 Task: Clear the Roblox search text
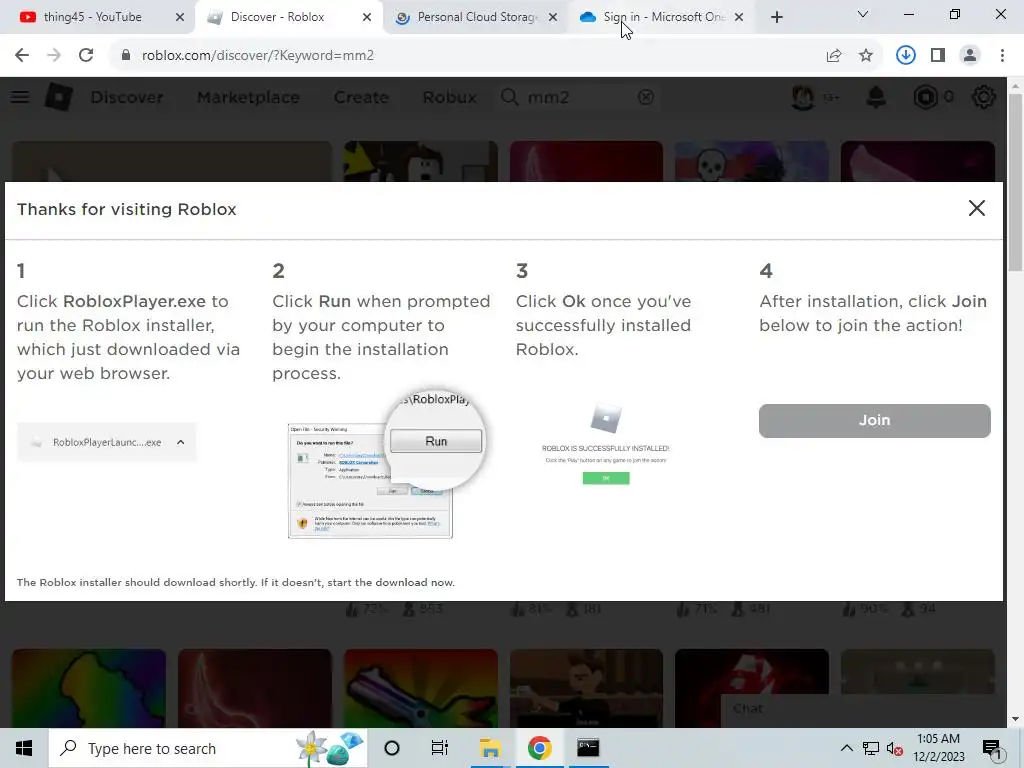click(645, 97)
